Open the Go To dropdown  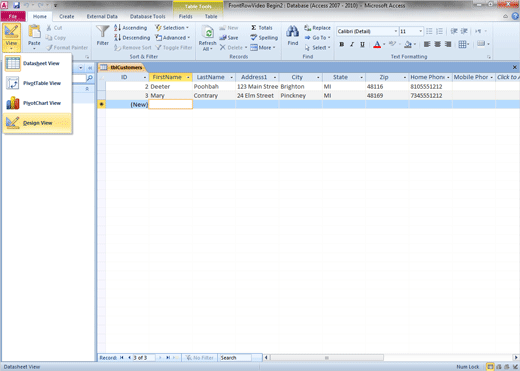click(x=317, y=38)
